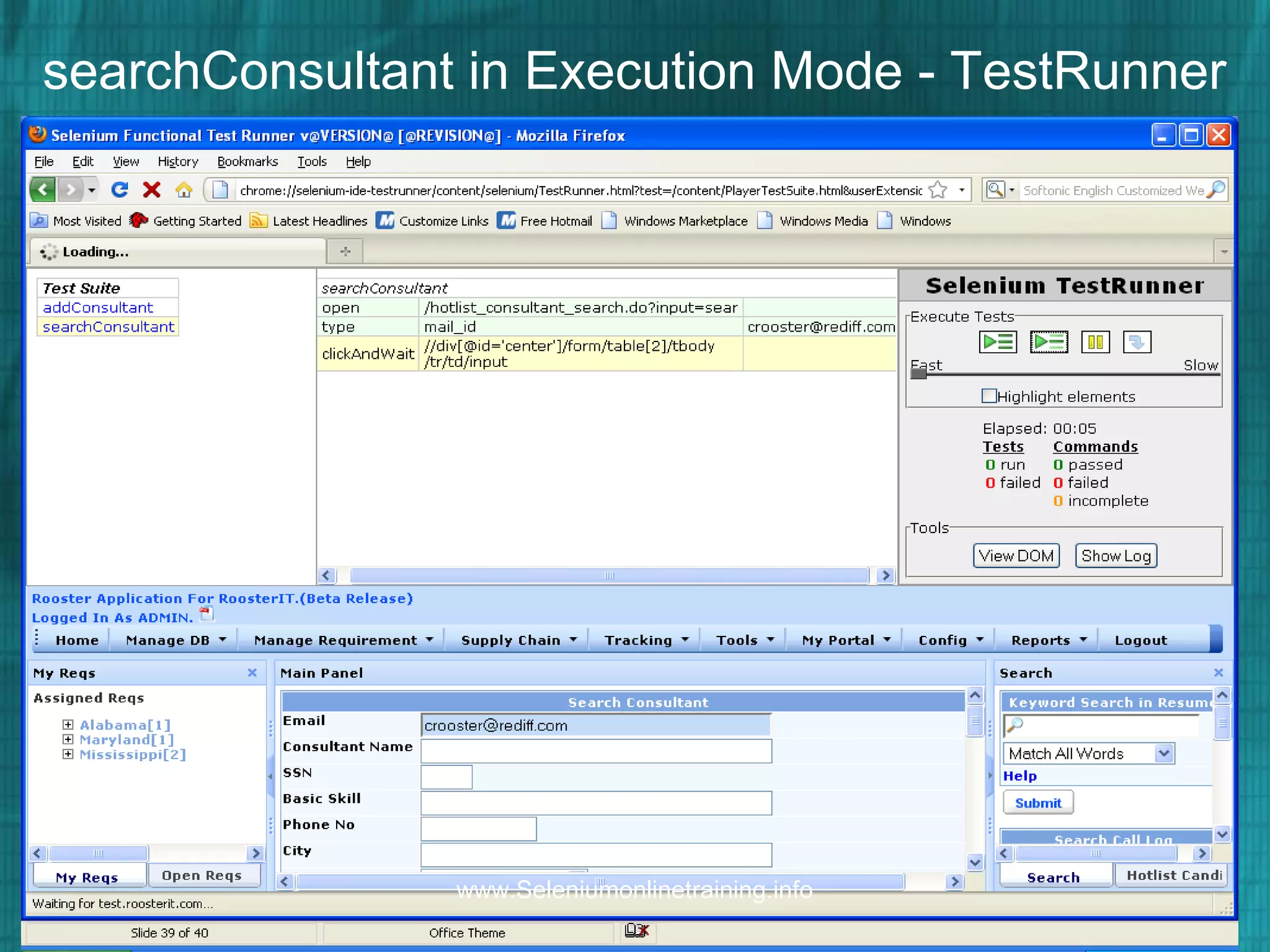Click the Help link in Search panel
This screenshot has width=1270, height=952.
coord(1020,776)
